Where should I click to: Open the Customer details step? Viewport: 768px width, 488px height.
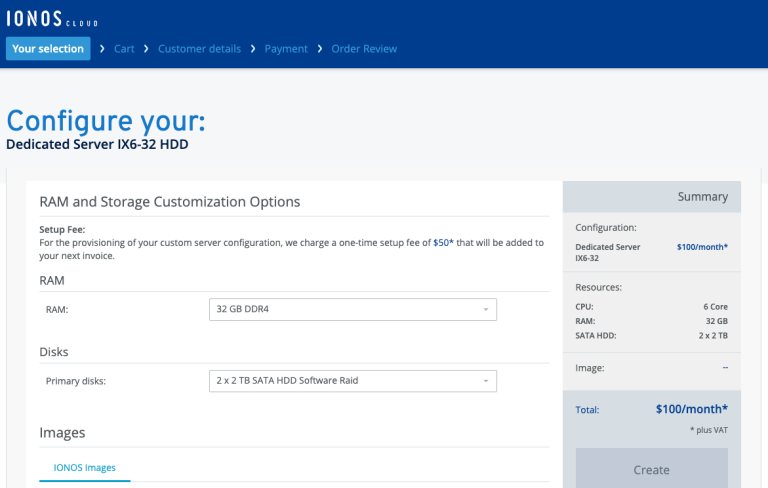(198, 49)
